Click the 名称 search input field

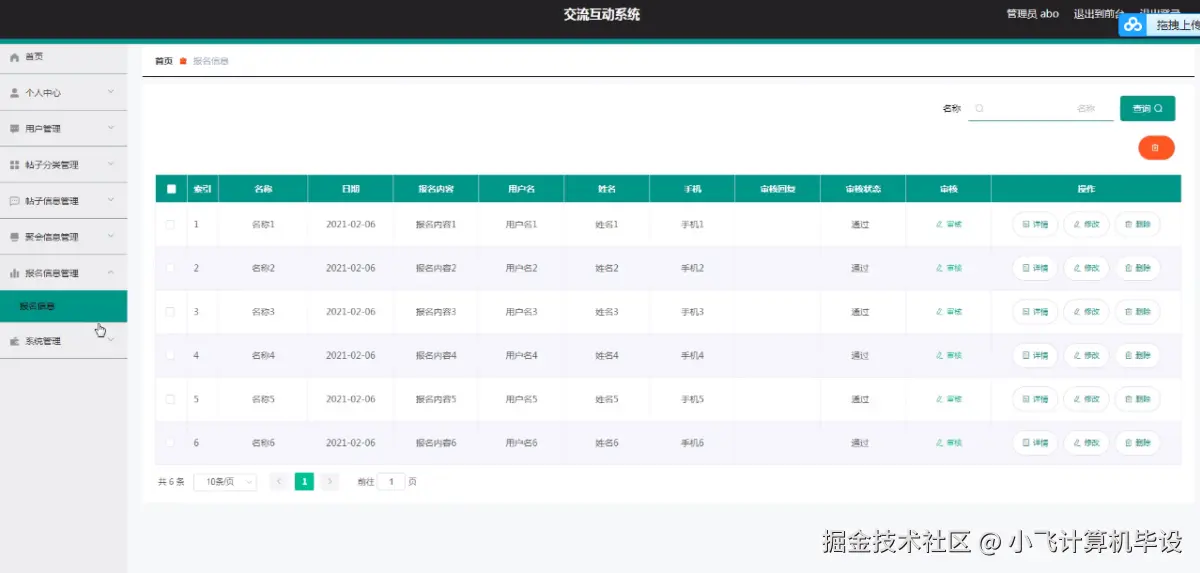[x=1041, y=108]
